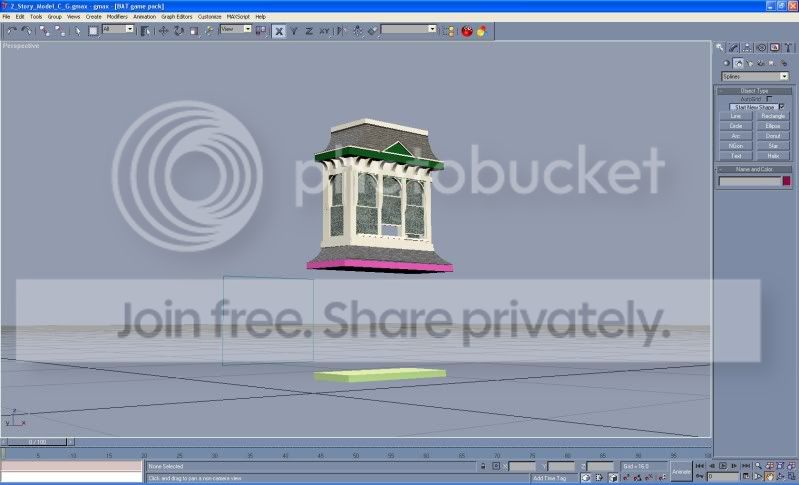This screenshot has height=485, width=799.
Task: Click the Line shape button
Action: [736, 116]
